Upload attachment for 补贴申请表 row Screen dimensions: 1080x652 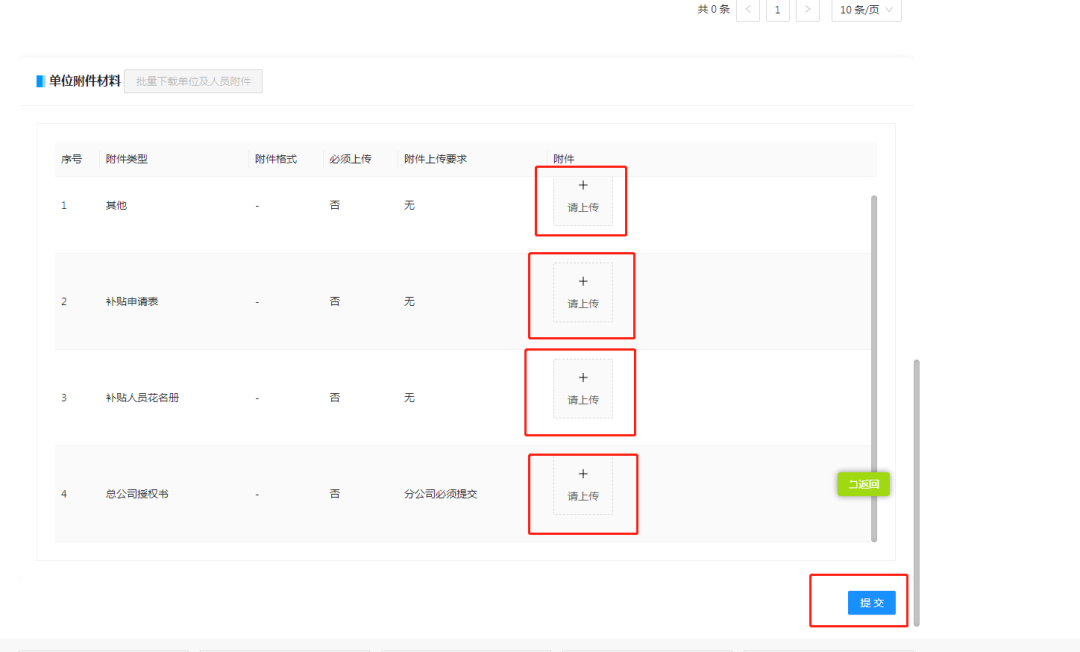point(583,292)
